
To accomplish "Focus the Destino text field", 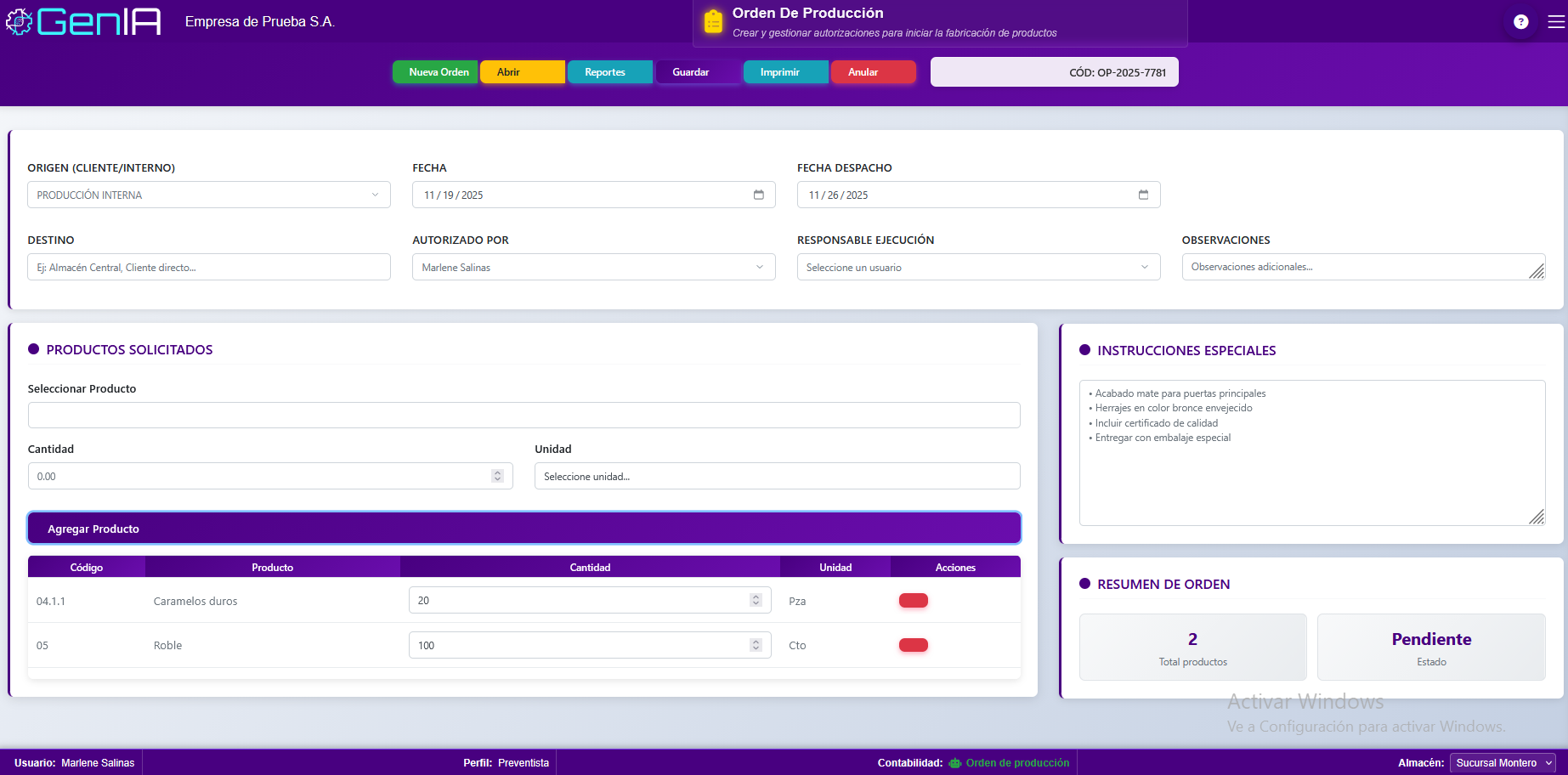I will coord(208,267).
